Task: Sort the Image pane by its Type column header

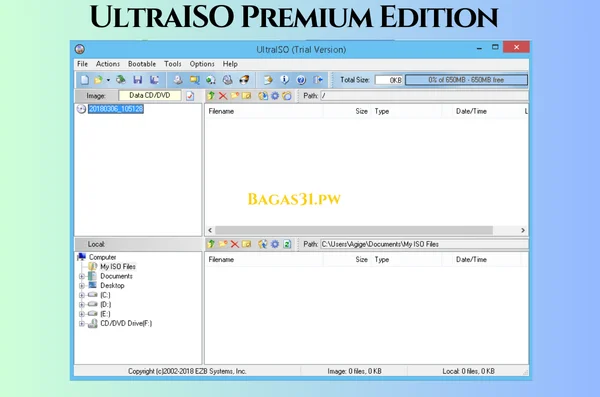Action: click(x=406, y=111)
